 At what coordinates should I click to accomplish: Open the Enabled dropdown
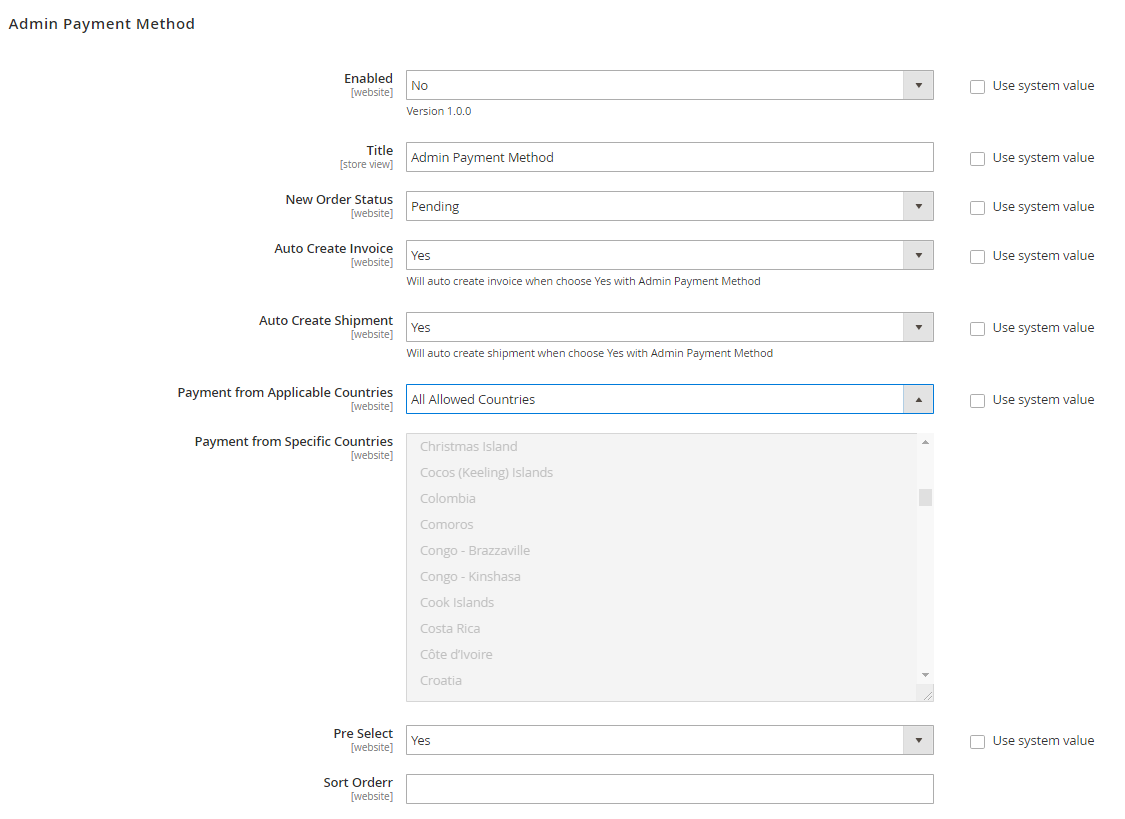pyautogui.click(x=669, y=86)
